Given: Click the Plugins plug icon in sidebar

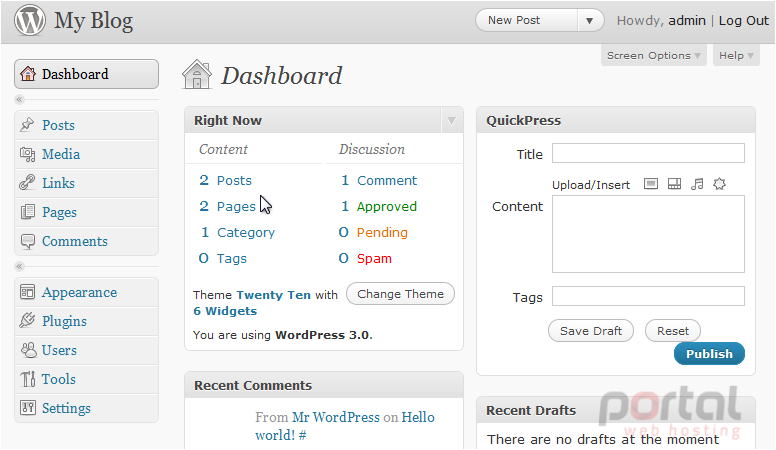Looking at the screenshot, I should point(27,320).
